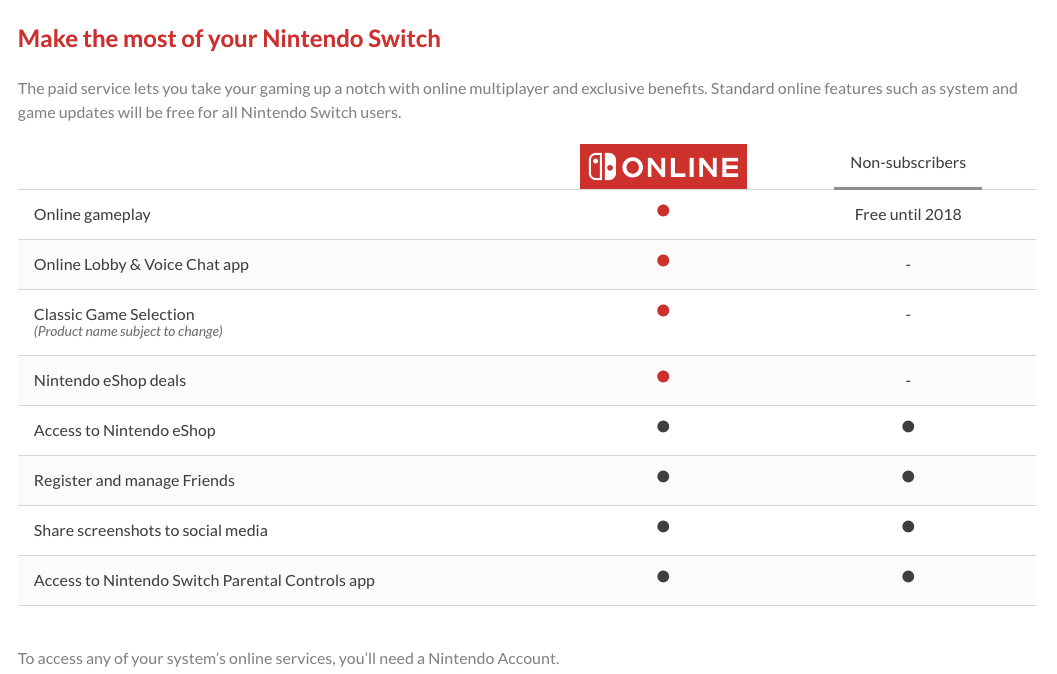Screen dimensions: 1057x674
Task: Click Online dot for Share screenshots row
Action: [x=663, y=527]
